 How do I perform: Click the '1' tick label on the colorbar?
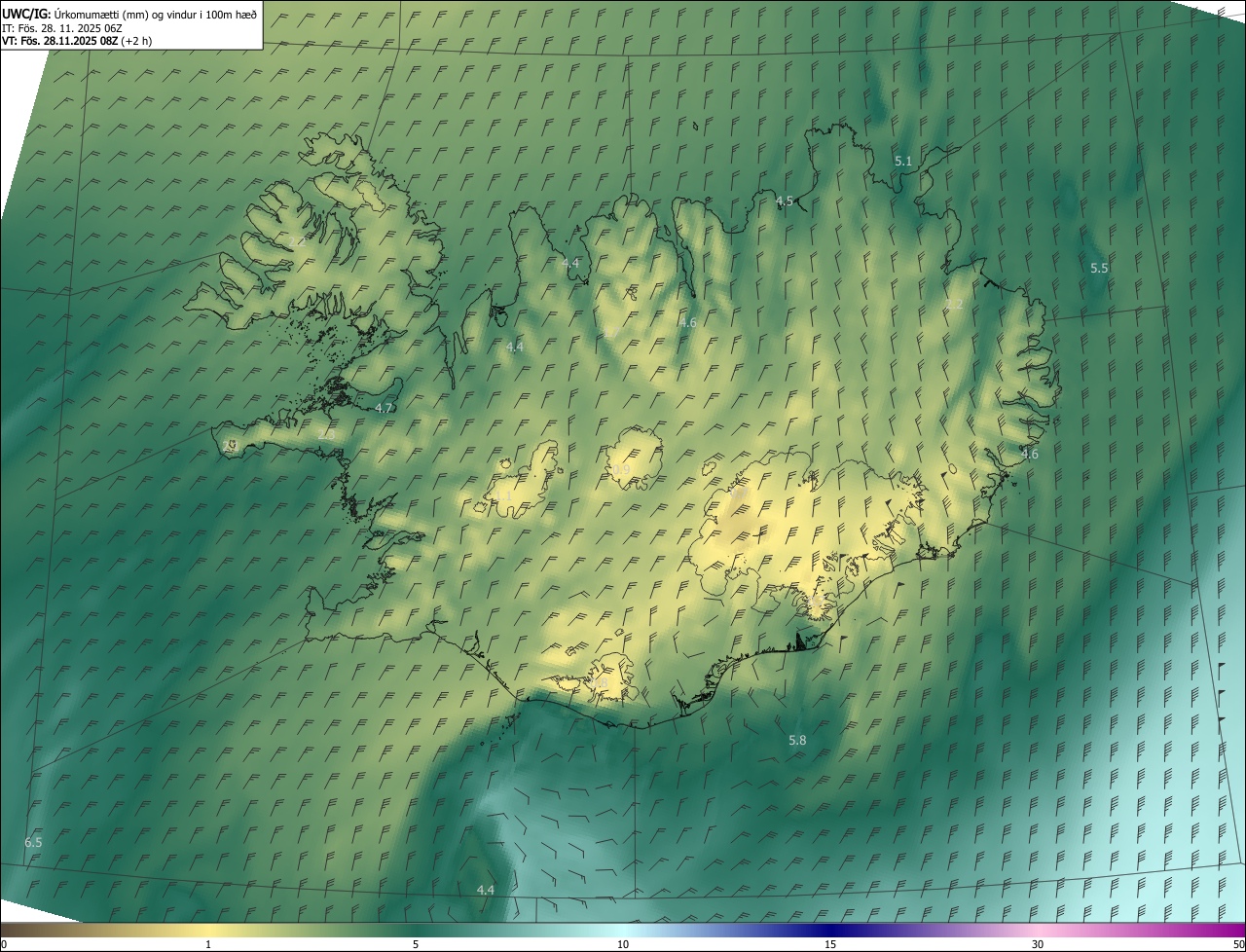[208, 944]
